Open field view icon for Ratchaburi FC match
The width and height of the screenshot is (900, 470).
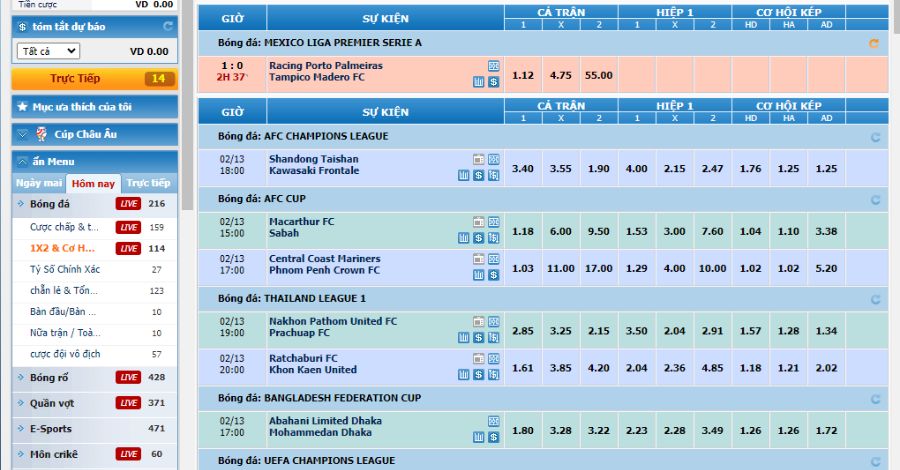click(494, 359)
